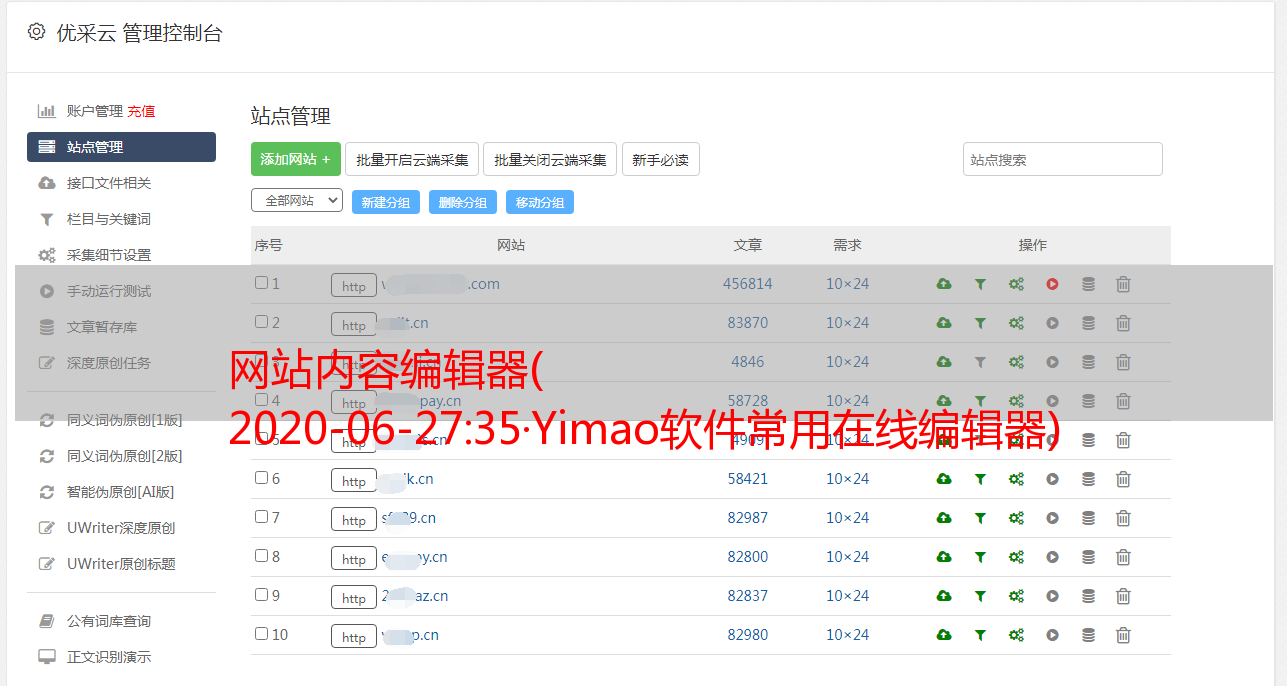Click the filter icon in row 7
This screenshot has width=1287, height=686.
tap(980, 518)
